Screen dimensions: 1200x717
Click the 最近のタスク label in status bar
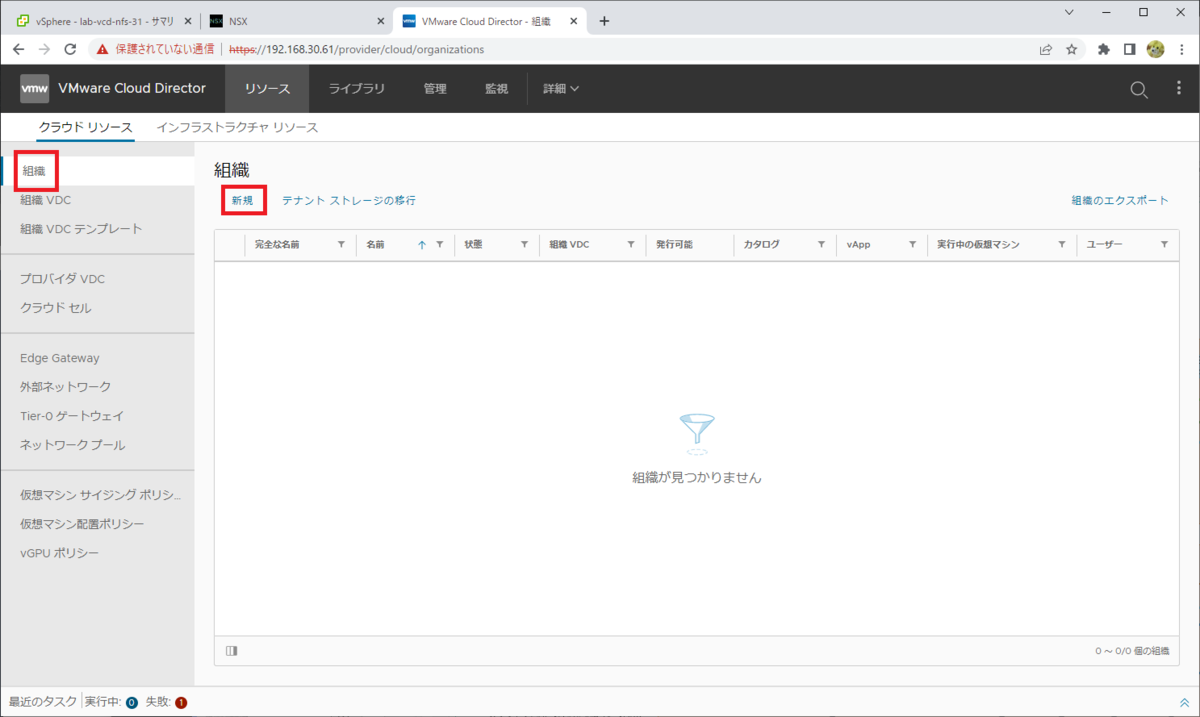pos(42,702)
